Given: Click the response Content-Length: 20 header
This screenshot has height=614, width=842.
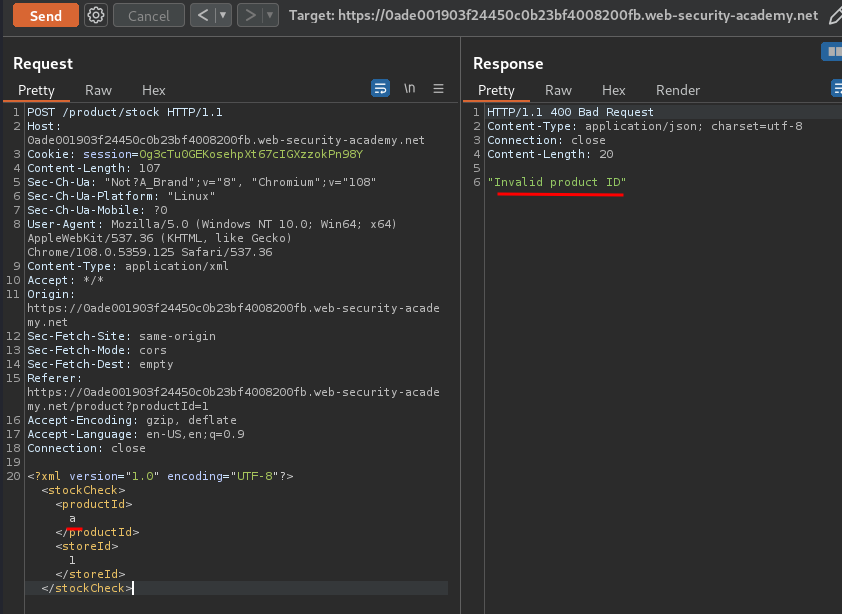Looking at the screenshot, I should (x=550, y=154).
